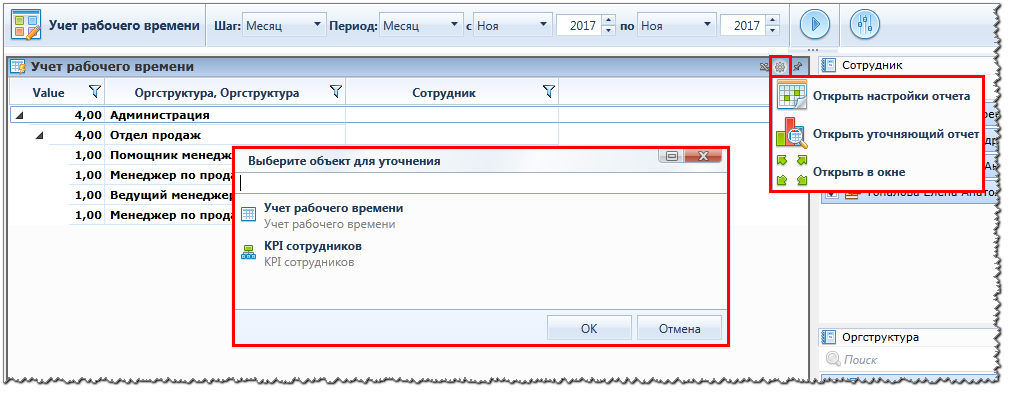This screenshot has width=1010, height=393.
Task: Click the Поиск field in the Оргструктура panel
Action: click(x=911, y=359)
